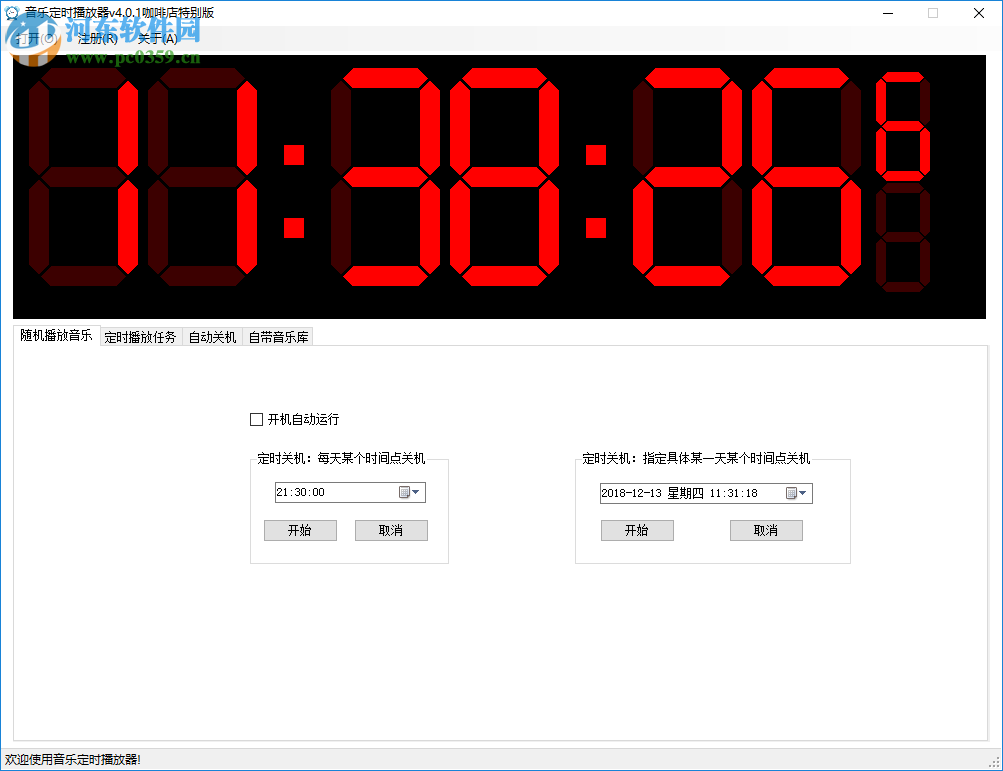
Task: Click 开始 to start the daily shutdown timer
Action: point(300,530)
